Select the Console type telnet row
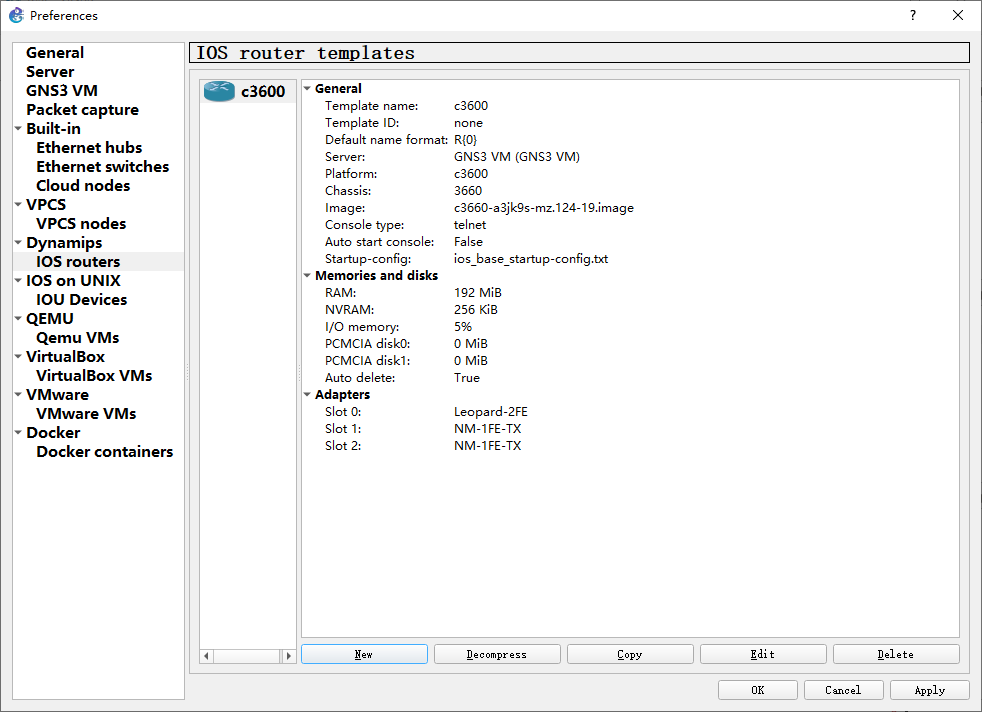Viewport: 982px width, 712px height. tap(630, 225)
